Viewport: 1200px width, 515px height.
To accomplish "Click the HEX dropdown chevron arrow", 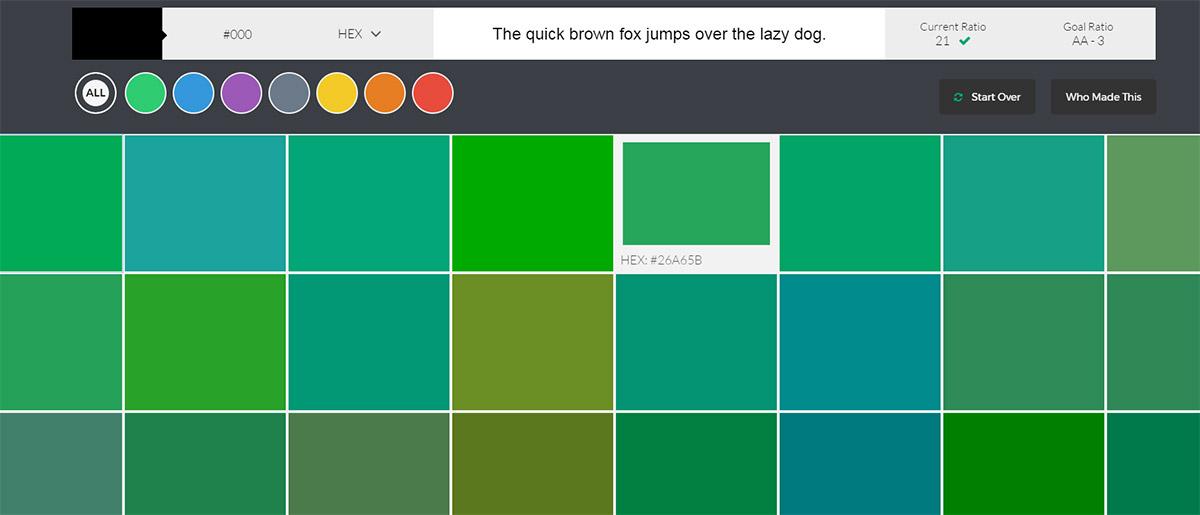I will (376, 34).
